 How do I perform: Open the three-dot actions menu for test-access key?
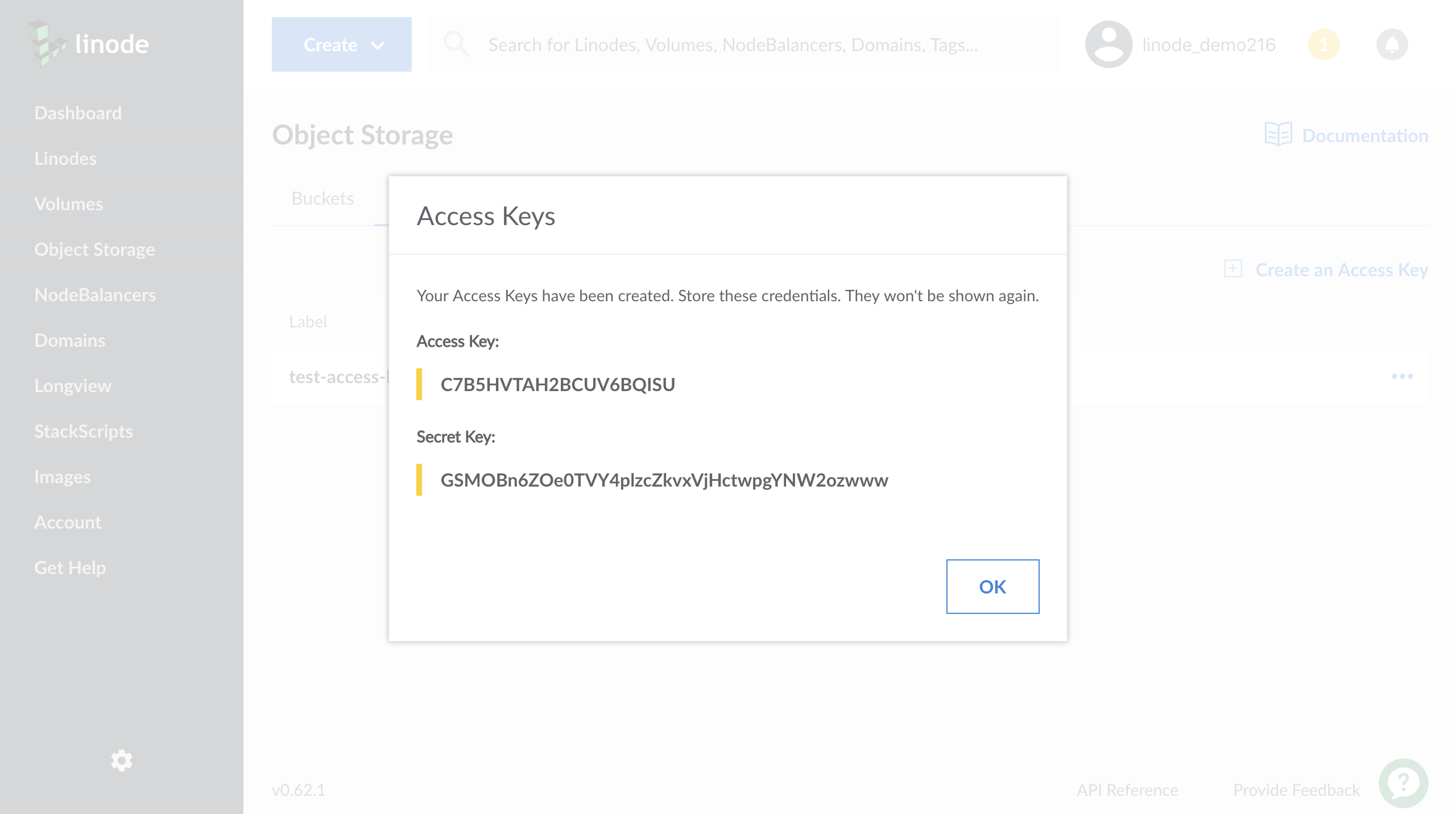click(x=1402, y=376)
